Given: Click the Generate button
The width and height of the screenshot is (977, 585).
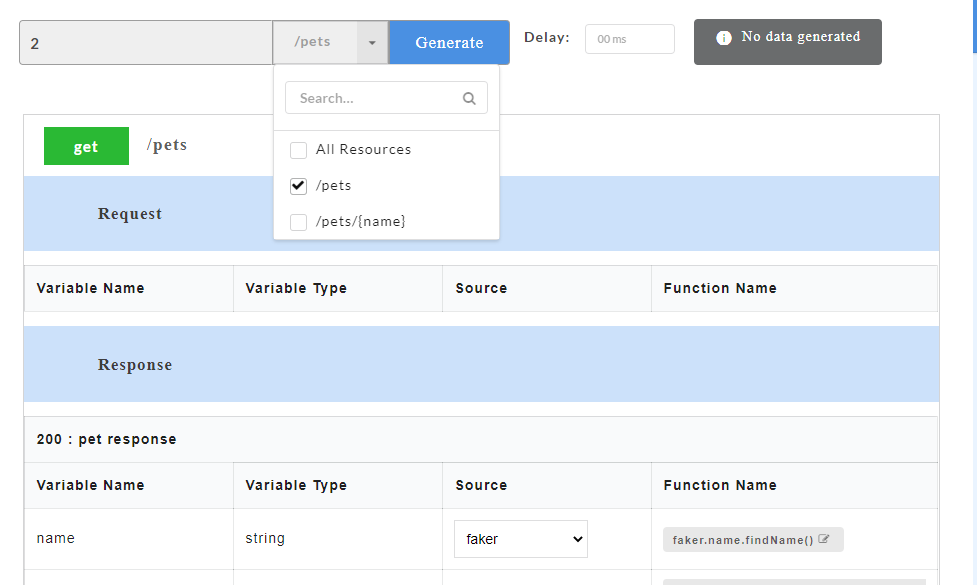Looking at the screenshot, I should point(448,42).
